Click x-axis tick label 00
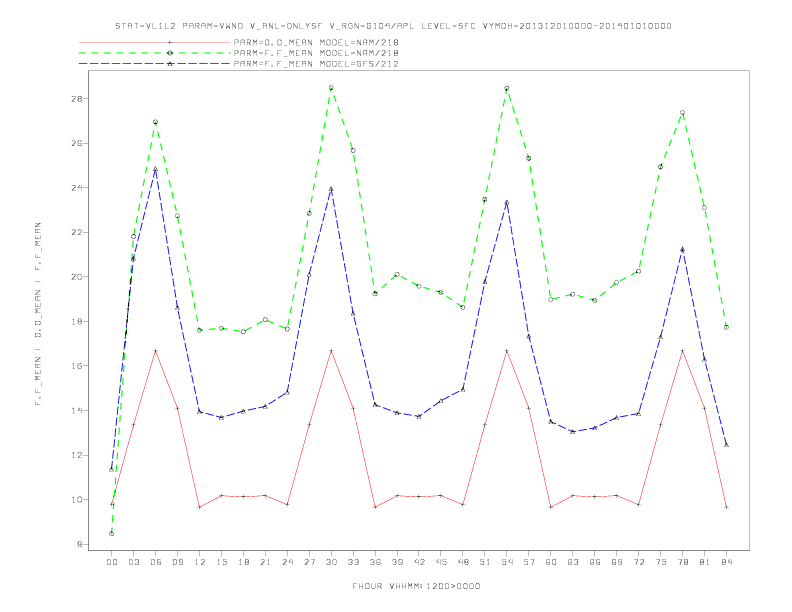This screenshot has height=612, width=792. coord(112,562)
